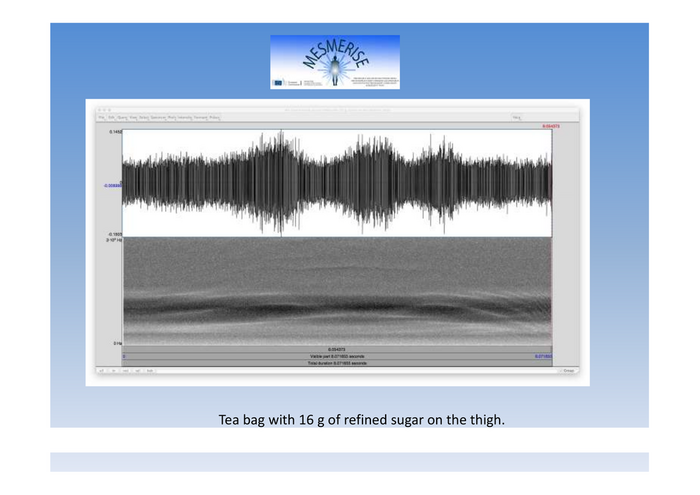Click the MESMERISE logo
This screenshot has height=495, width=700.
(x=334, y=62)
